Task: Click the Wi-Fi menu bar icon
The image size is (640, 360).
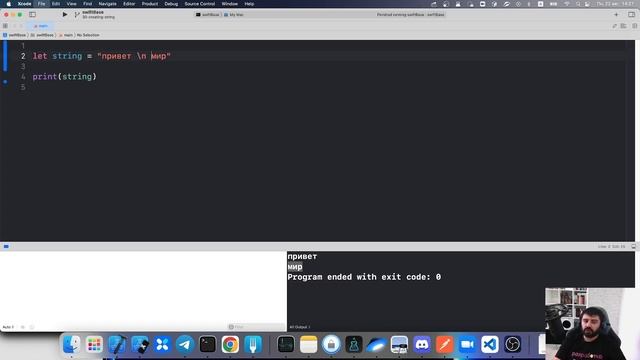Action: coord(567,4)
